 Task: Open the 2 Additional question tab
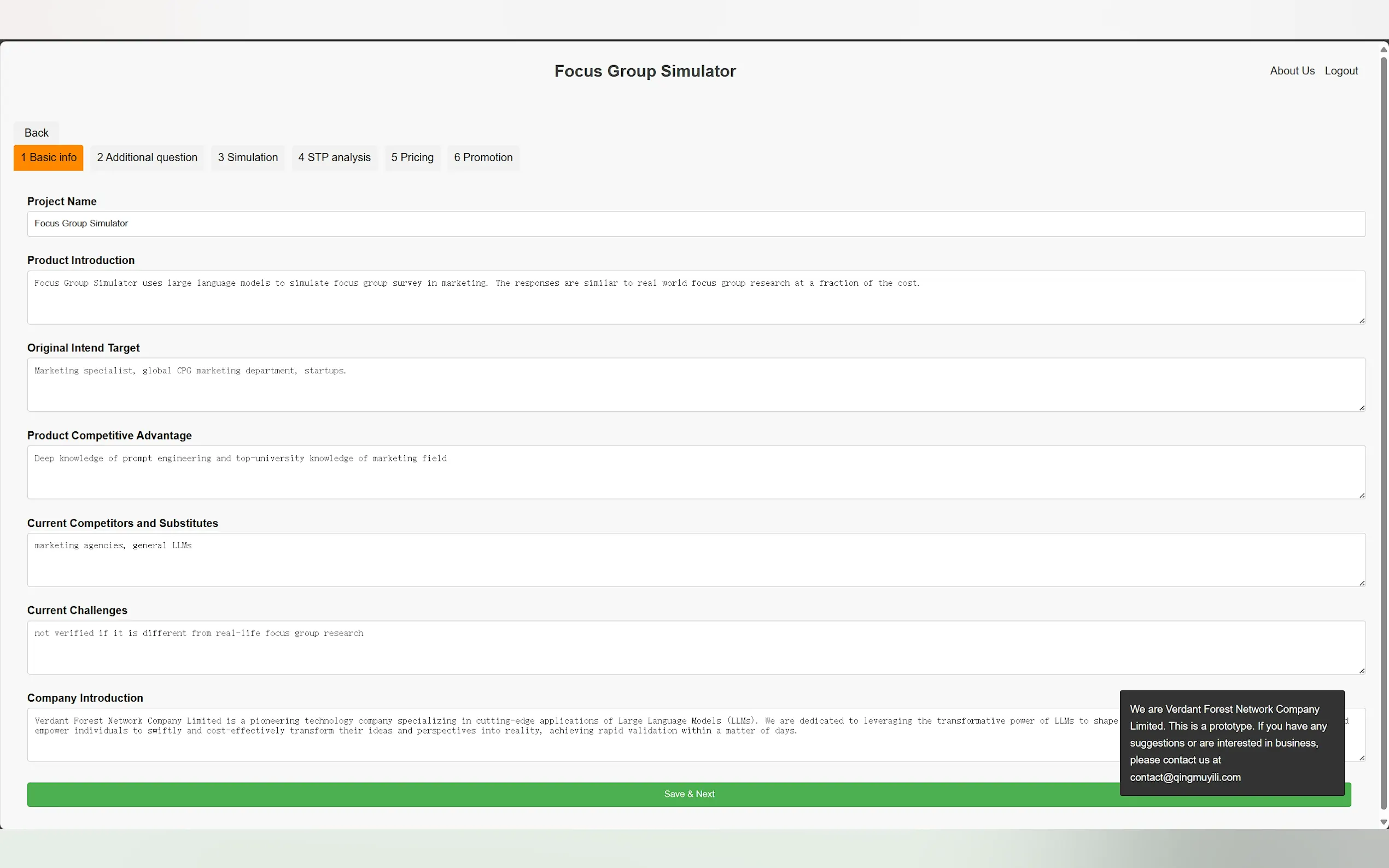[x=147, y=157]
